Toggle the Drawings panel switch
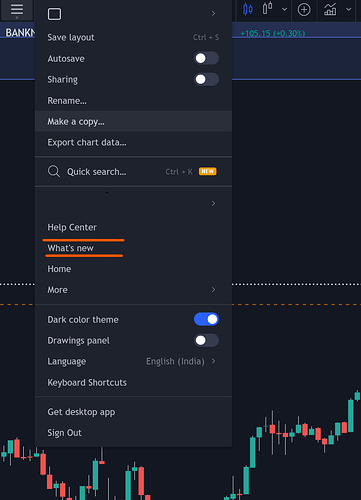Screen dimensions: 361x500 pos(206,340)
